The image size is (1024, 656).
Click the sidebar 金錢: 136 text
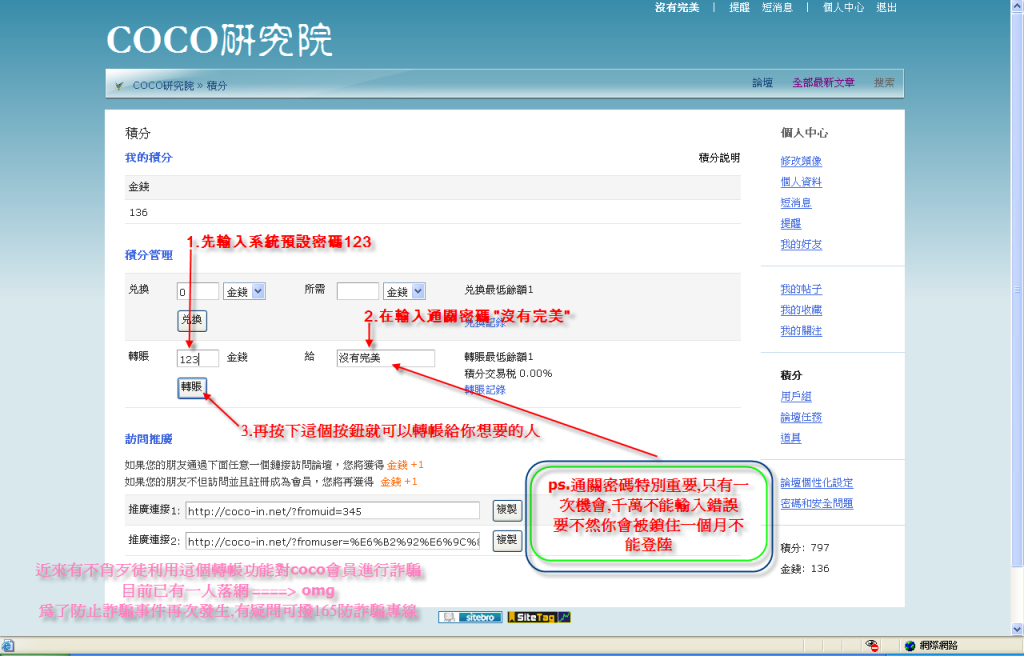(805, 568)
